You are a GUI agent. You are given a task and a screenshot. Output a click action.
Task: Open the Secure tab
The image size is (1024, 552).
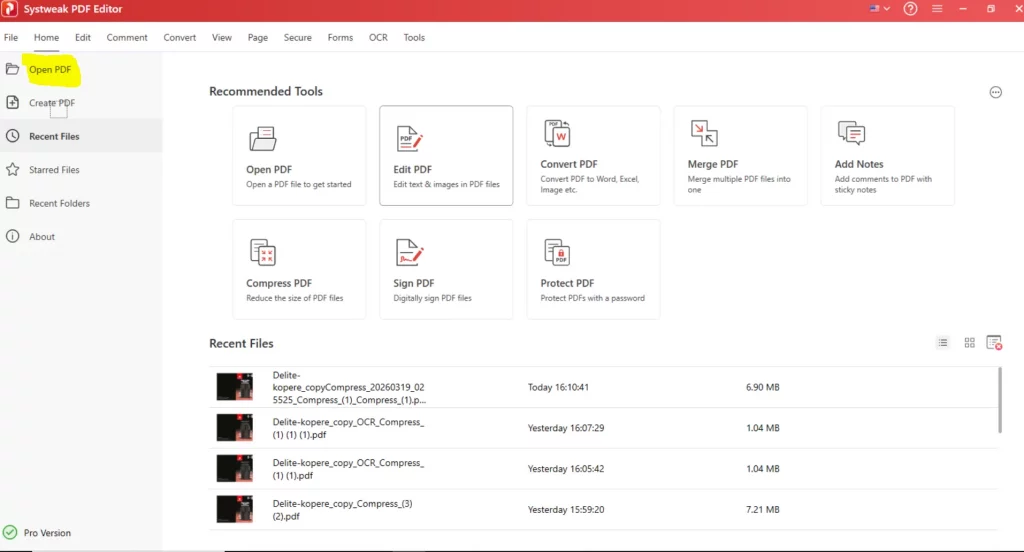tap(298, 37)
